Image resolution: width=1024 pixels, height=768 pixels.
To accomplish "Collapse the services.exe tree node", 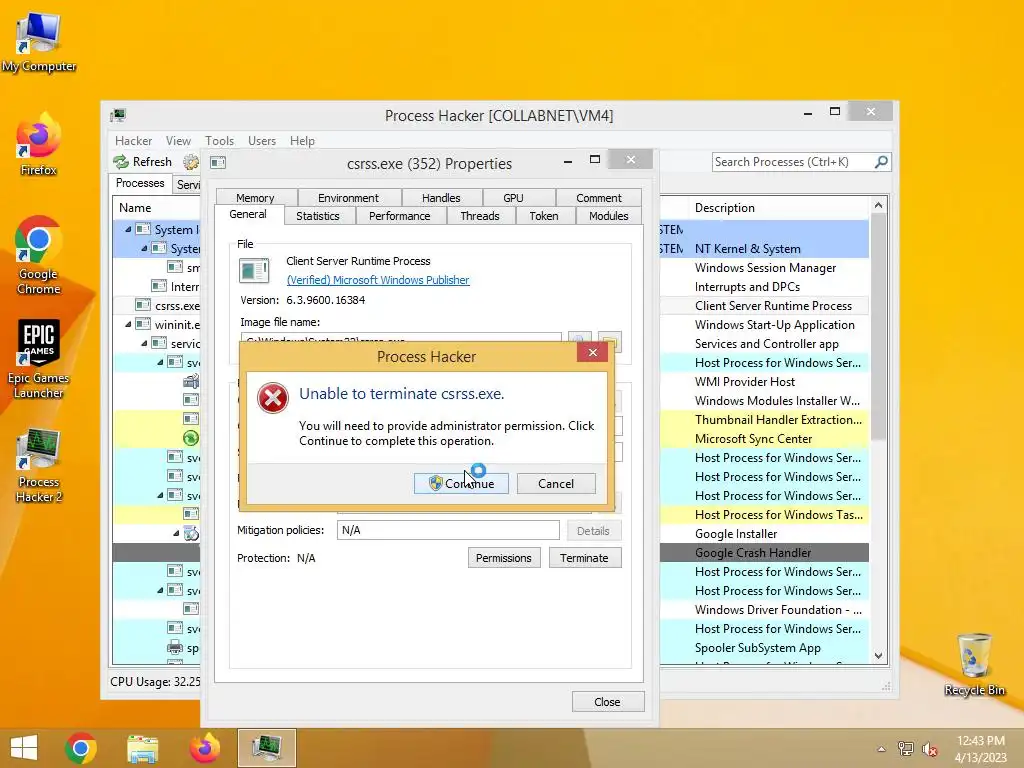I will [x=144, y=344].
